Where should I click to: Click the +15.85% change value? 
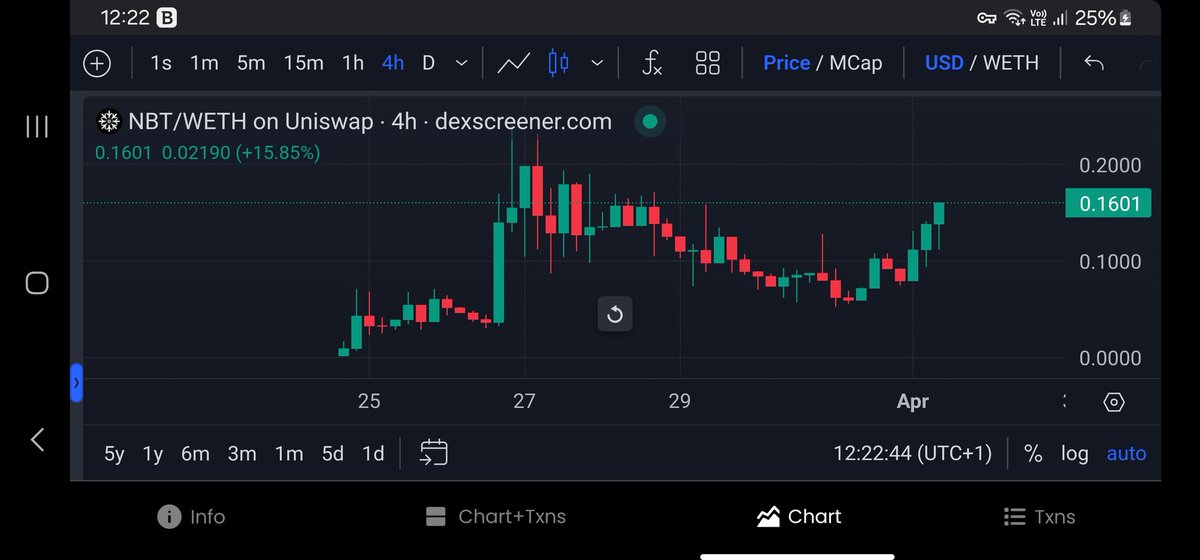tap(278, 153)
